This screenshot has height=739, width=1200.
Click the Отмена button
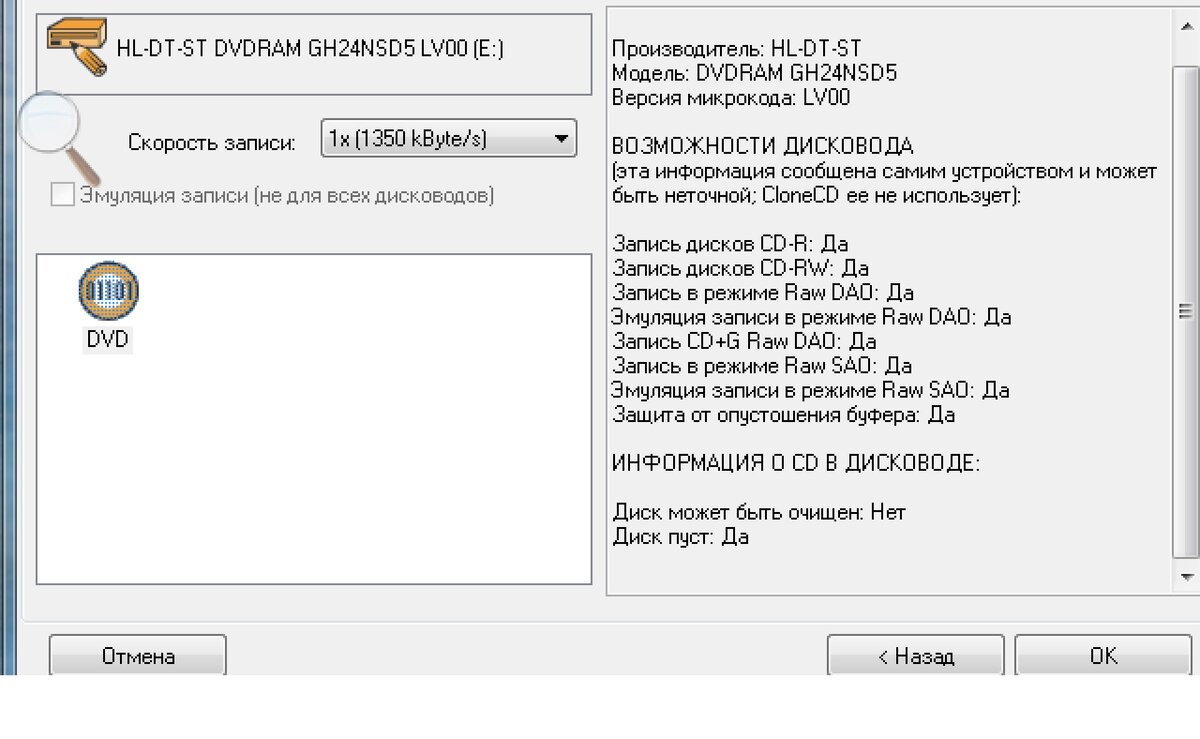coord(138,656)
